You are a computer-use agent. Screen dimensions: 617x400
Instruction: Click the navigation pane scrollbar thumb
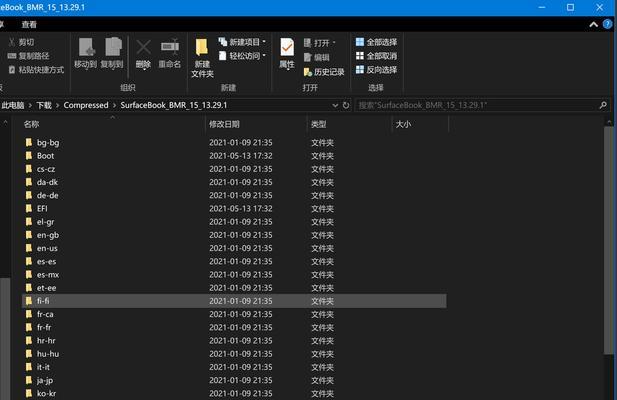[x=5, y=339]
